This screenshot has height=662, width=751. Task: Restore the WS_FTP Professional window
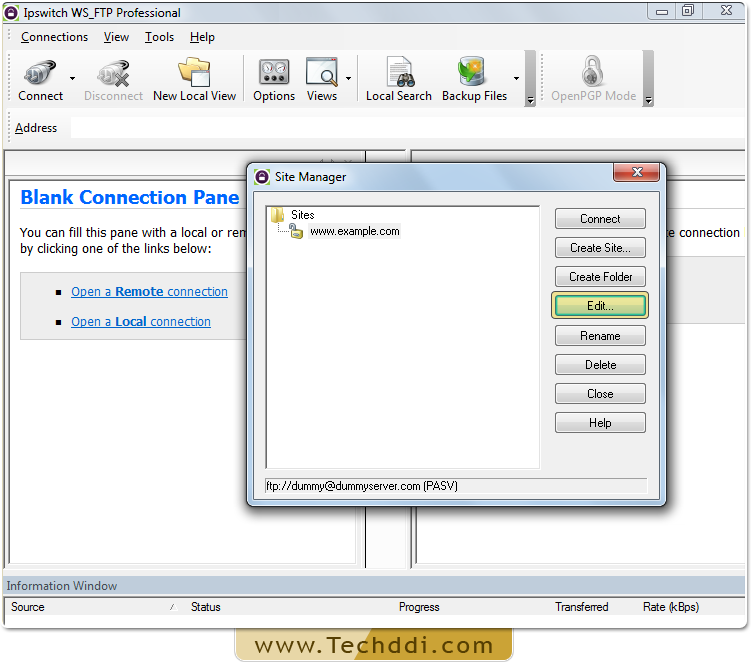coord(688,11)
